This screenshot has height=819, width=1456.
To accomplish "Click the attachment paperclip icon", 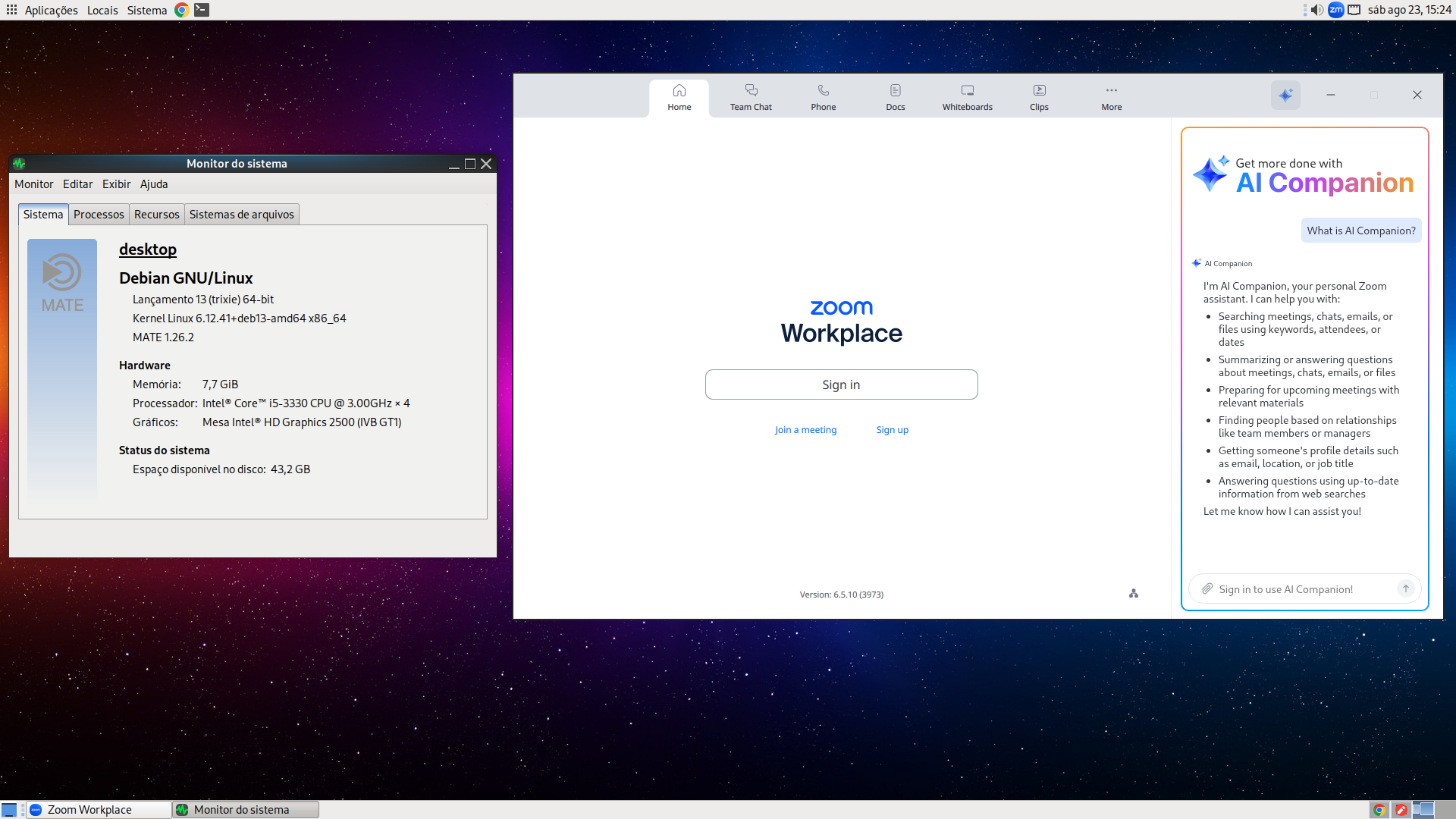I will pyautogui.click(x=1207, y=589).
